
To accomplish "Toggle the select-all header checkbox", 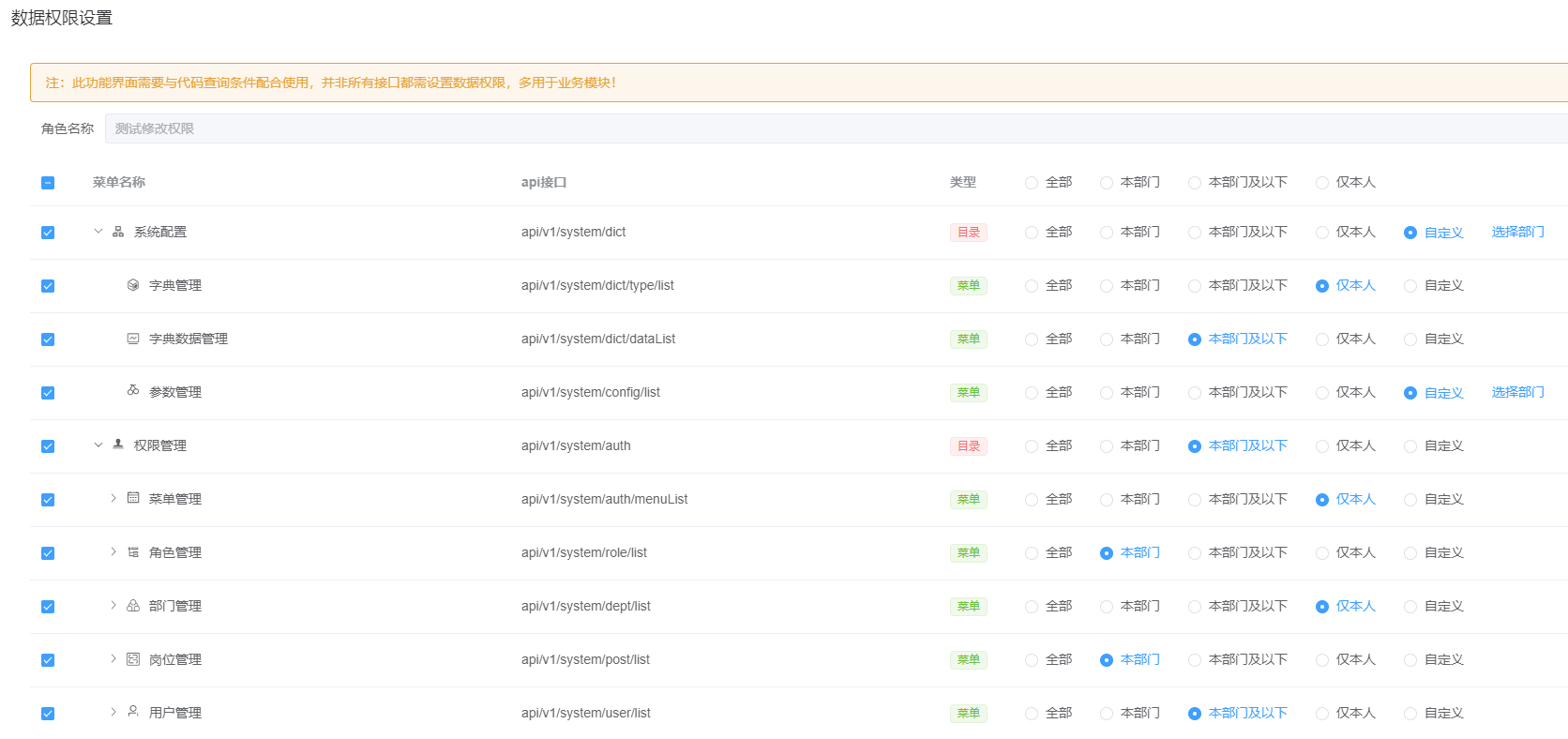I will pos(48,183).
